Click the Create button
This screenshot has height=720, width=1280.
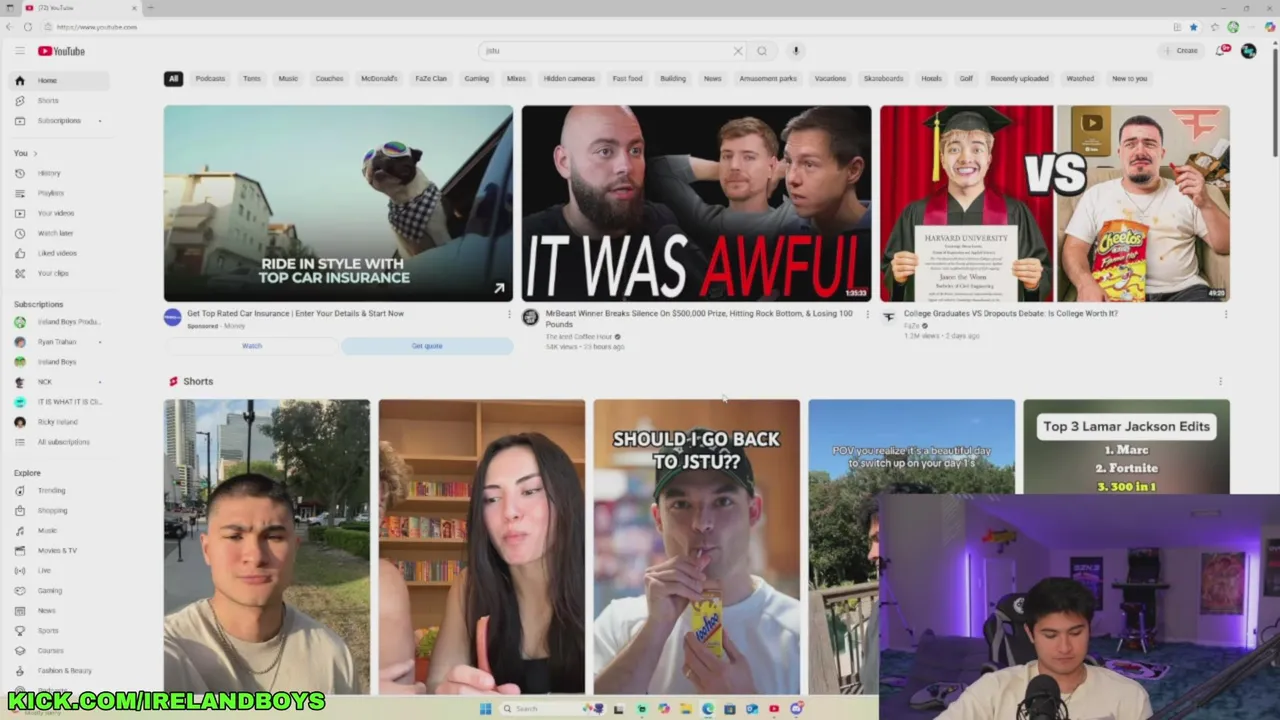pos(1181,51)
